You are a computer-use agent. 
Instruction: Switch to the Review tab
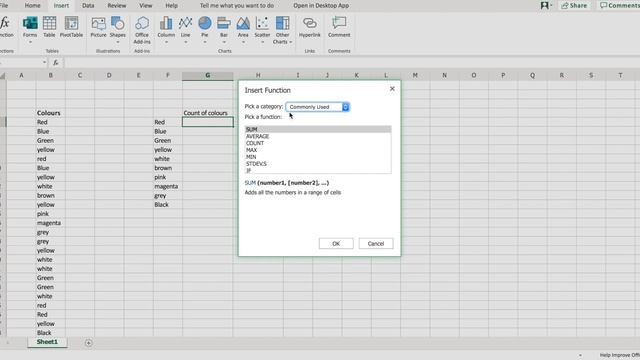pos(117,6)
